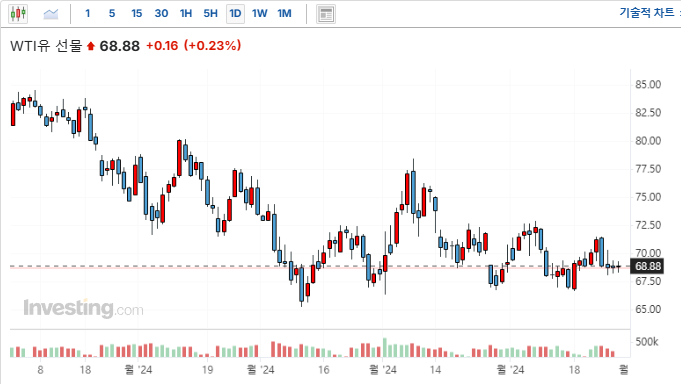Select the 1M monthly interval

tap(284, 13)
